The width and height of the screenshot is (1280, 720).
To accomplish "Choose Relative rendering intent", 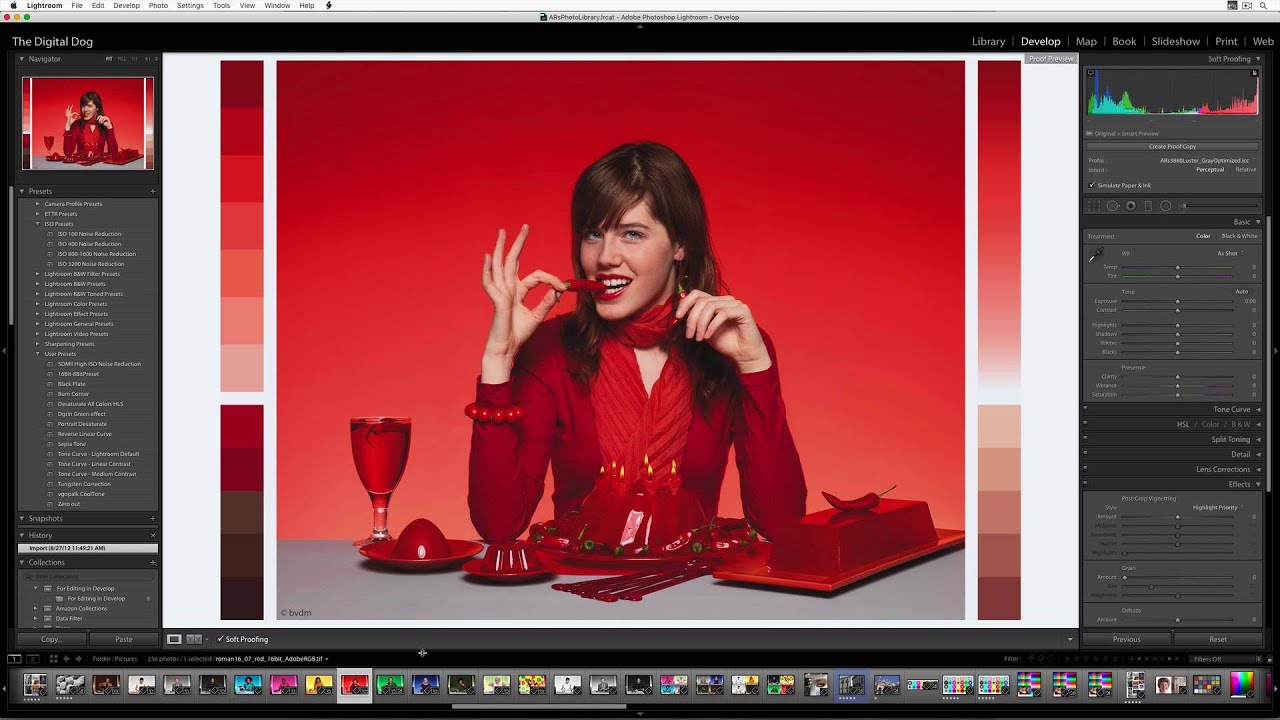I will coord(1246,169).
